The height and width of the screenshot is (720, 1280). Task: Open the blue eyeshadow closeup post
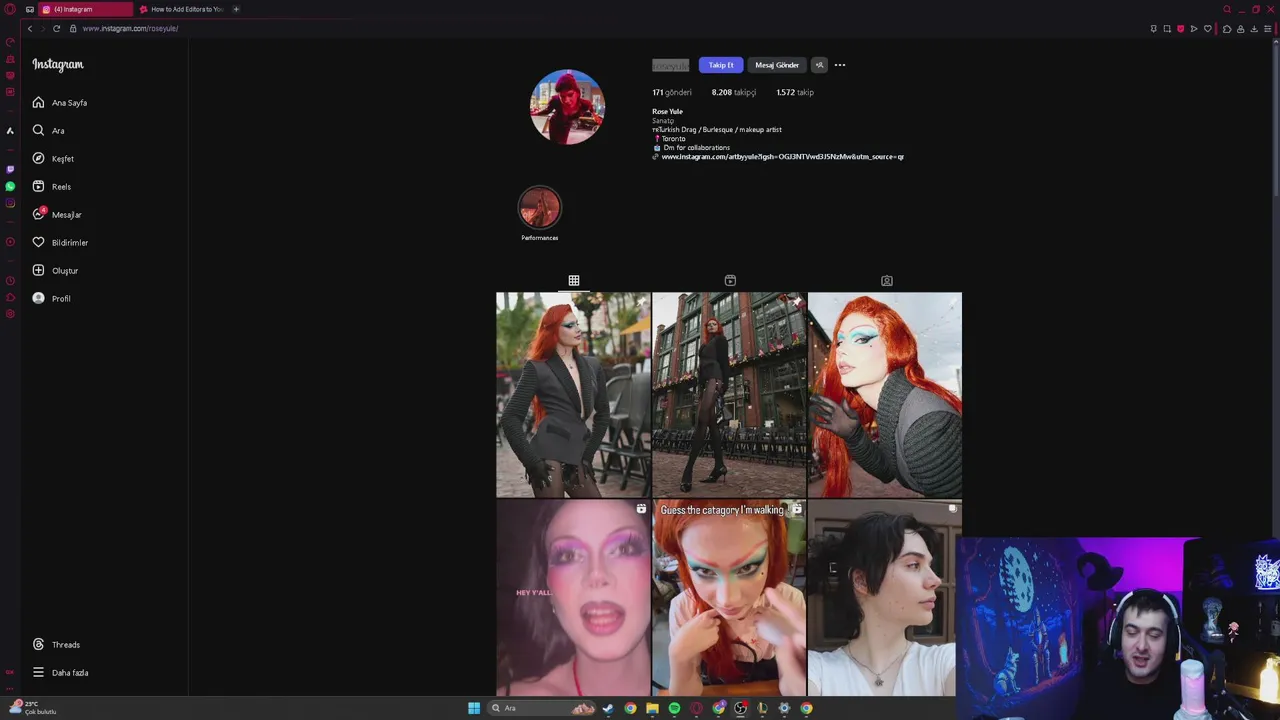click(x=885, y=395)
